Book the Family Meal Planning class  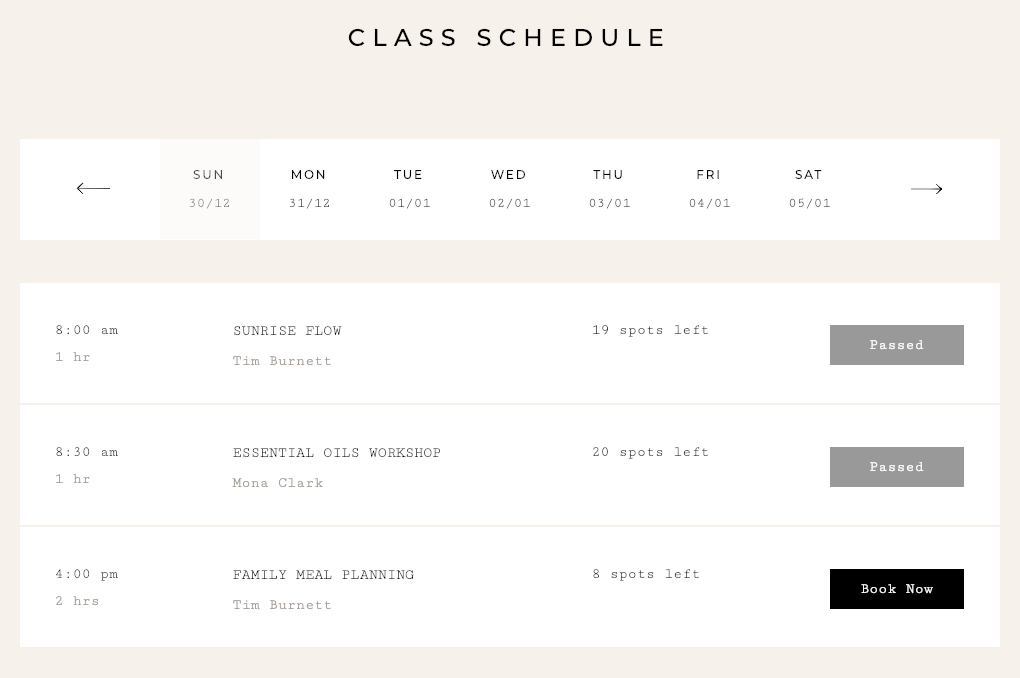896,589
